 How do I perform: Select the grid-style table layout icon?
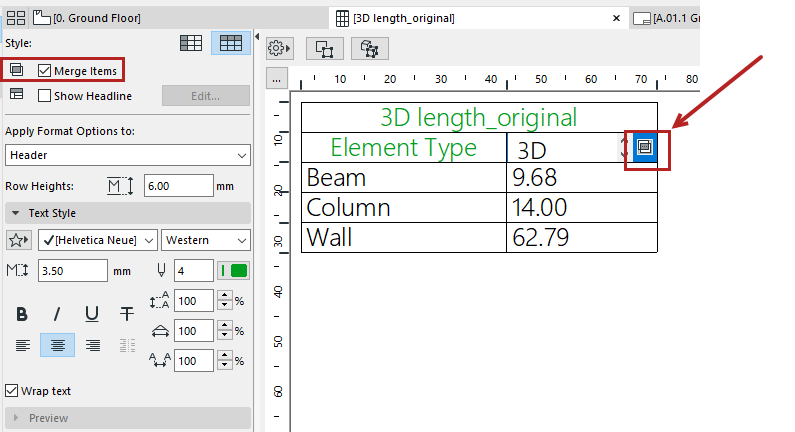[231, 43]
